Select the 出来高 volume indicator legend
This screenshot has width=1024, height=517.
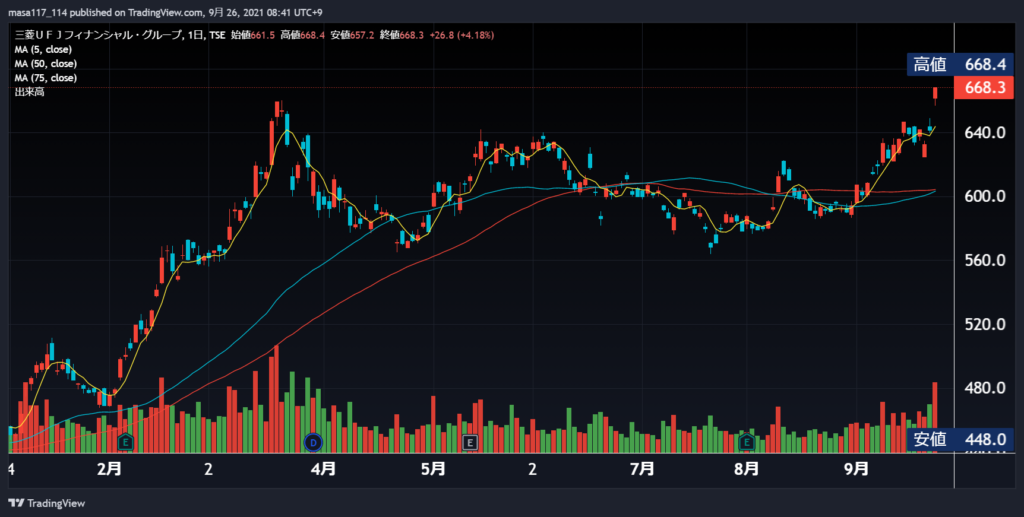[x=29, y=93]
